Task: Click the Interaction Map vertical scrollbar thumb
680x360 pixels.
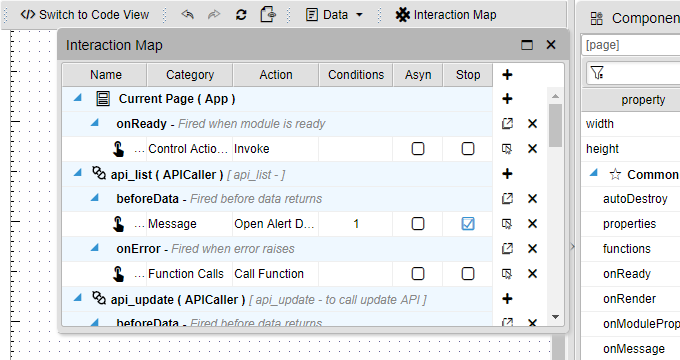Action: (555, 125)
